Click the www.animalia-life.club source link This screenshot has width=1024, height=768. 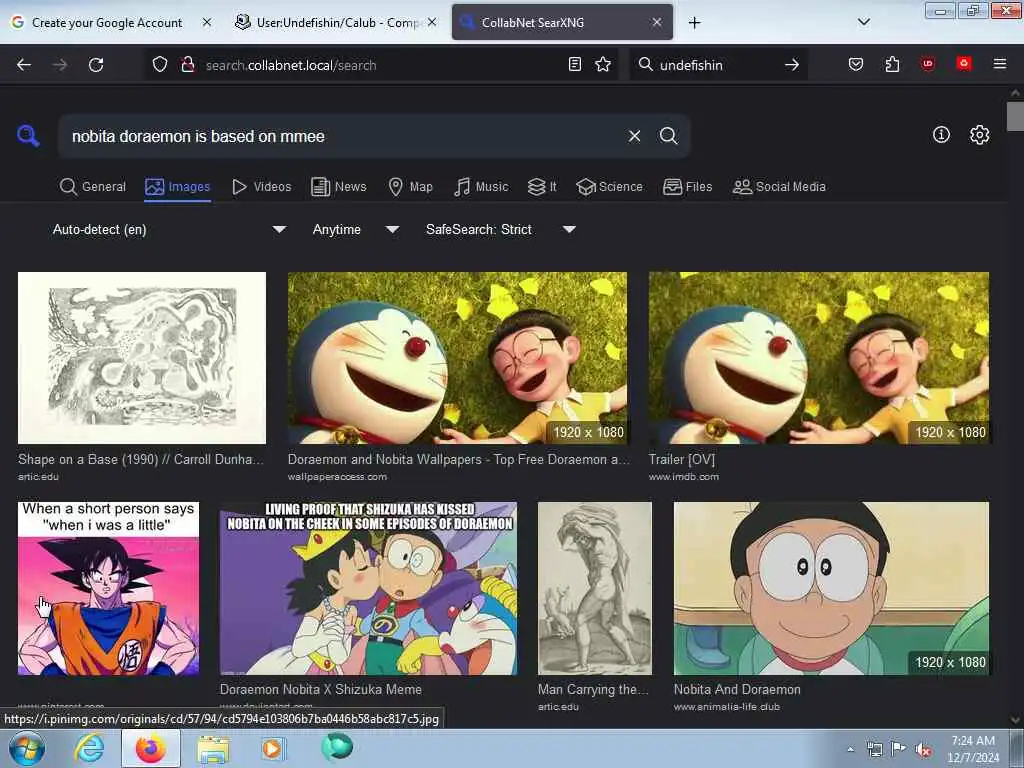pyautogui.click(x=727, y=707)
